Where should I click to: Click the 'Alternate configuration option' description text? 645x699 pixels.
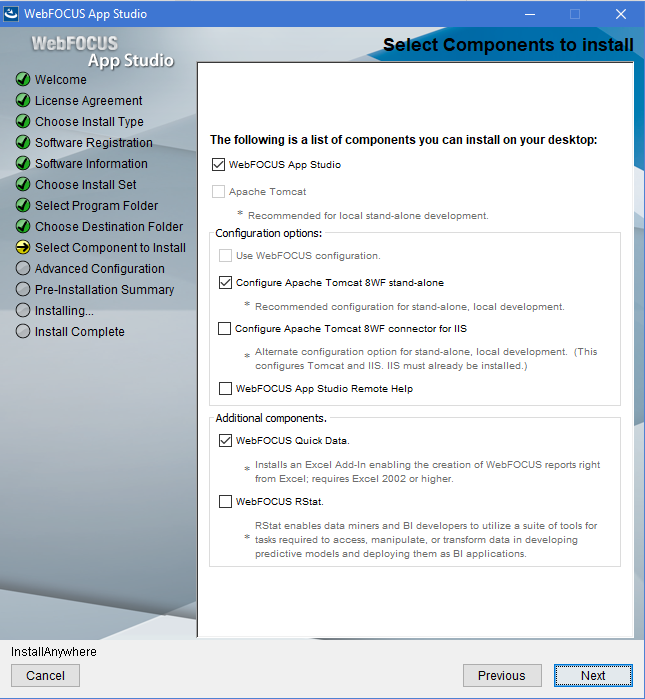(x=426, y=358)
